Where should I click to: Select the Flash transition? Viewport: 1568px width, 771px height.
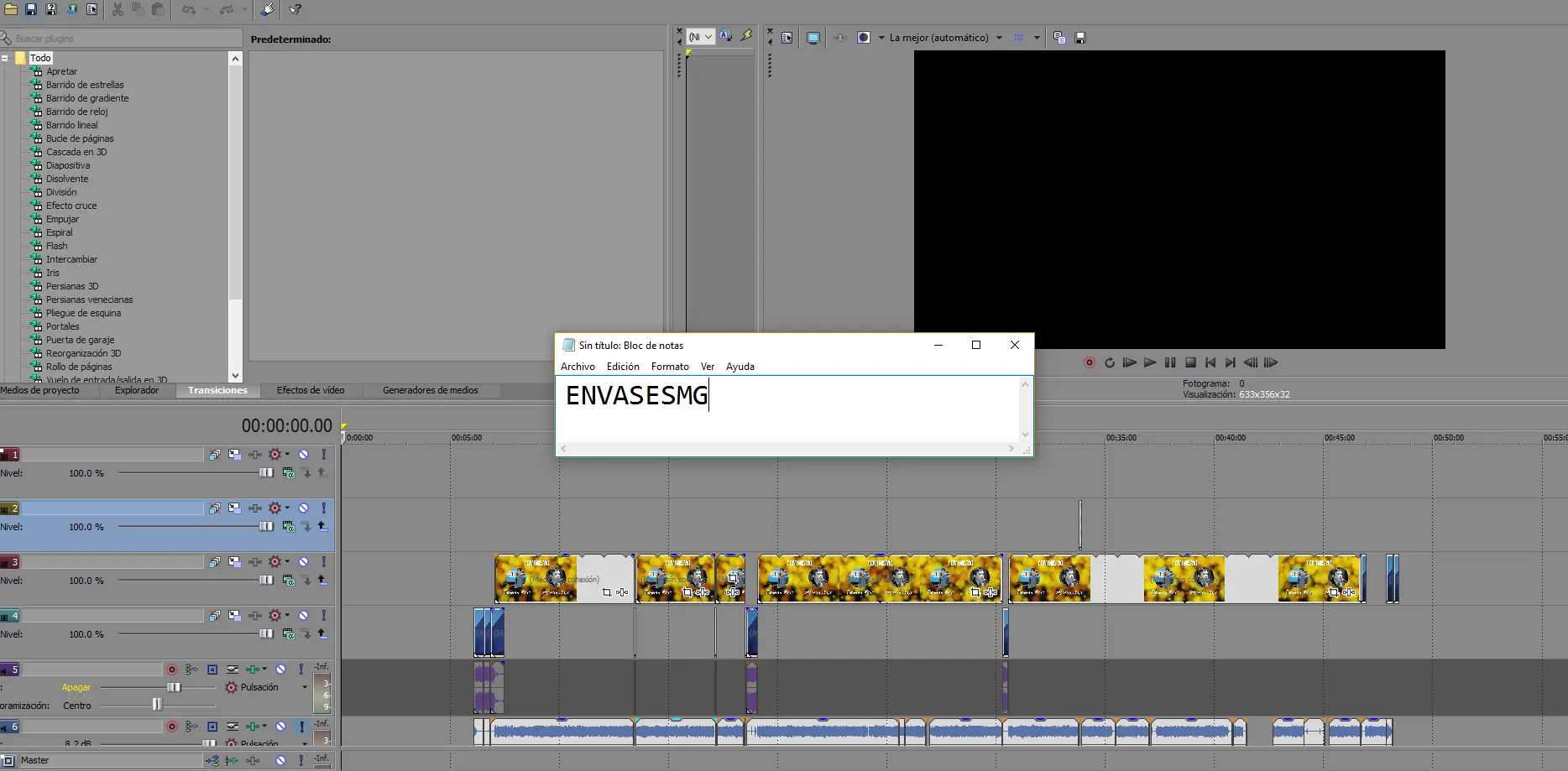(56, 246)
